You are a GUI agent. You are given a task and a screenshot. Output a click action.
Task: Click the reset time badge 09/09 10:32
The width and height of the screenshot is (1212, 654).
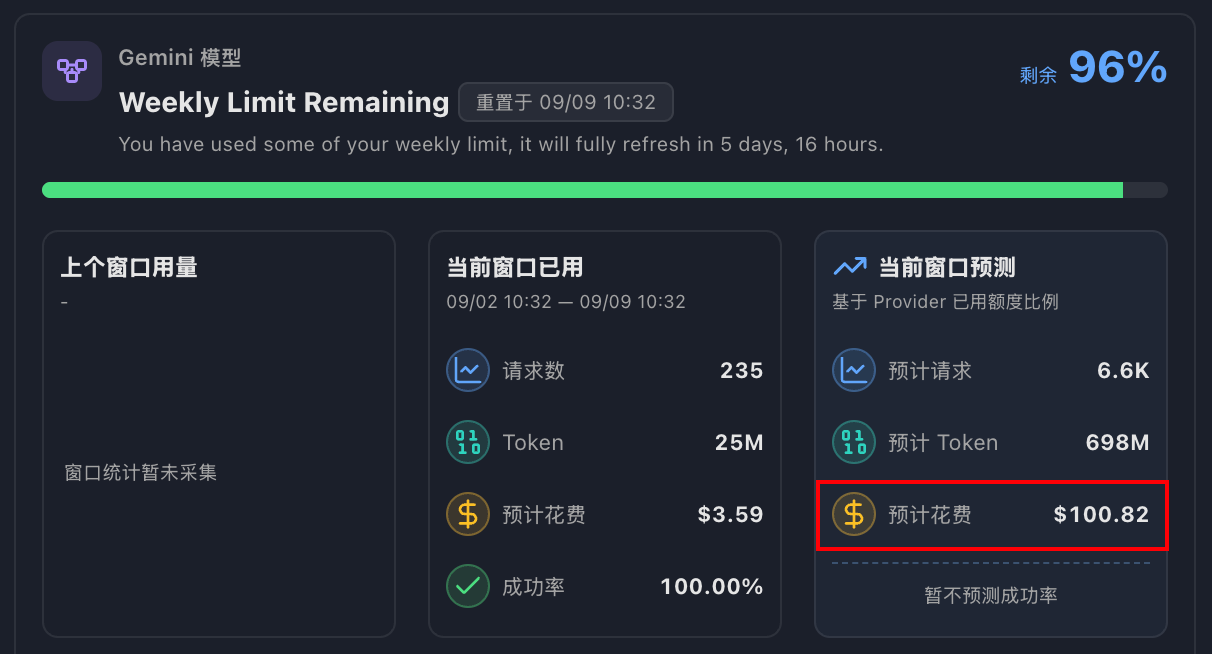(566, 102)
